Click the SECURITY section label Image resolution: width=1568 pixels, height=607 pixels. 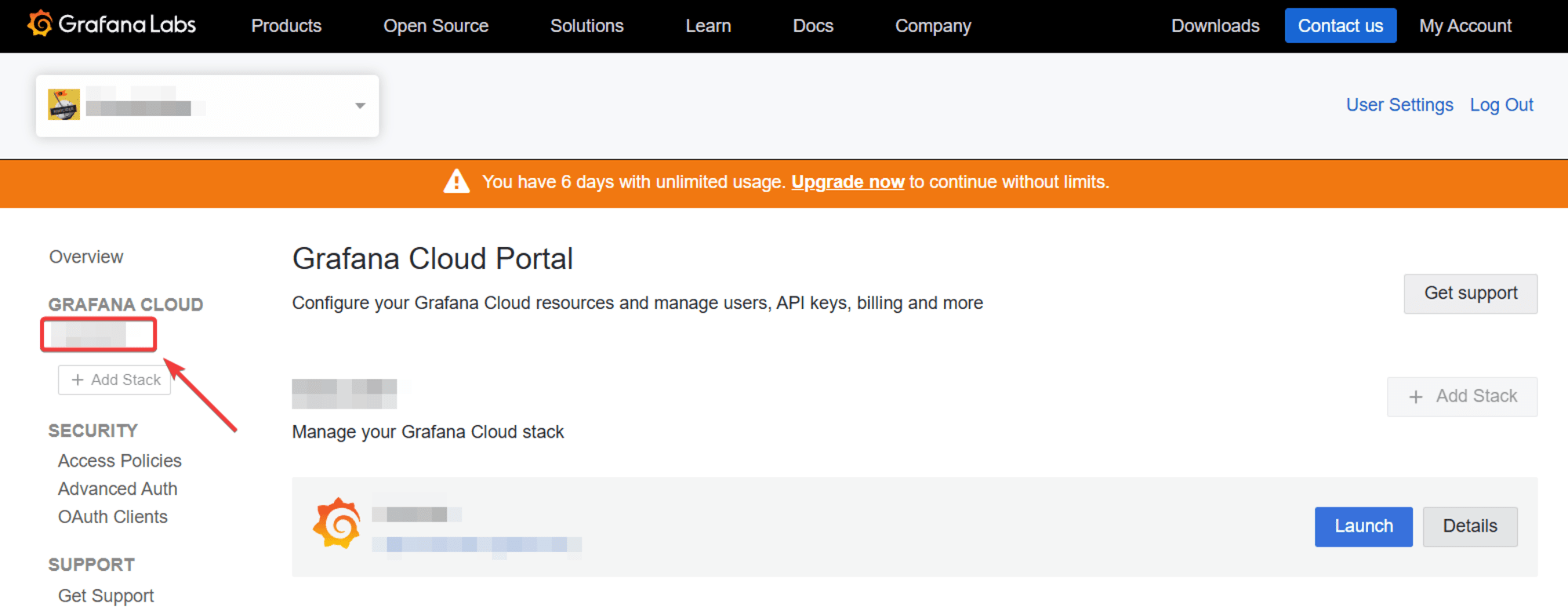(93, 431)
